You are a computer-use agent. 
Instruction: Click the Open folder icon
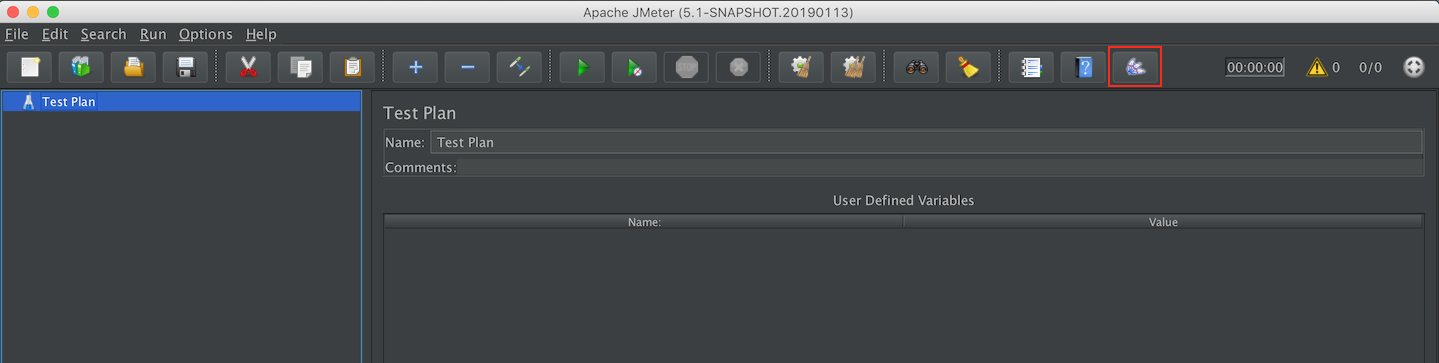134,67
